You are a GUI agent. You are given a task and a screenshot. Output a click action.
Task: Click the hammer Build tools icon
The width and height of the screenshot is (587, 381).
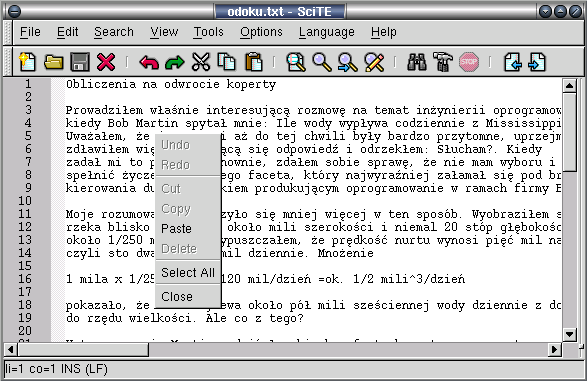[x=443, y=62]
